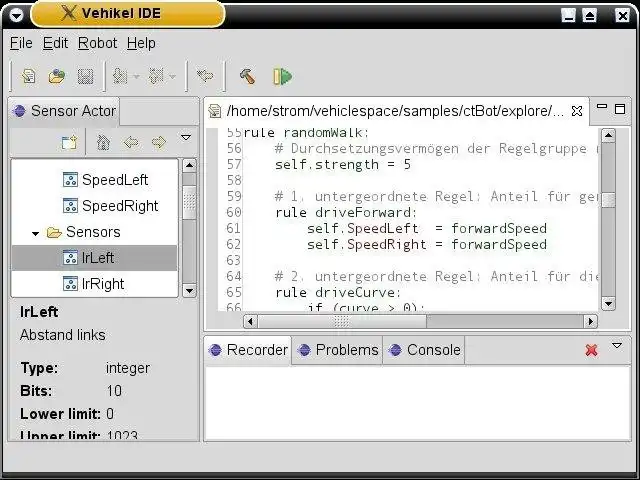The height and width of the screenshot is (480, 640).
Task: Click the red X clear icon in Recorder panel
Action: pos(591,350)
